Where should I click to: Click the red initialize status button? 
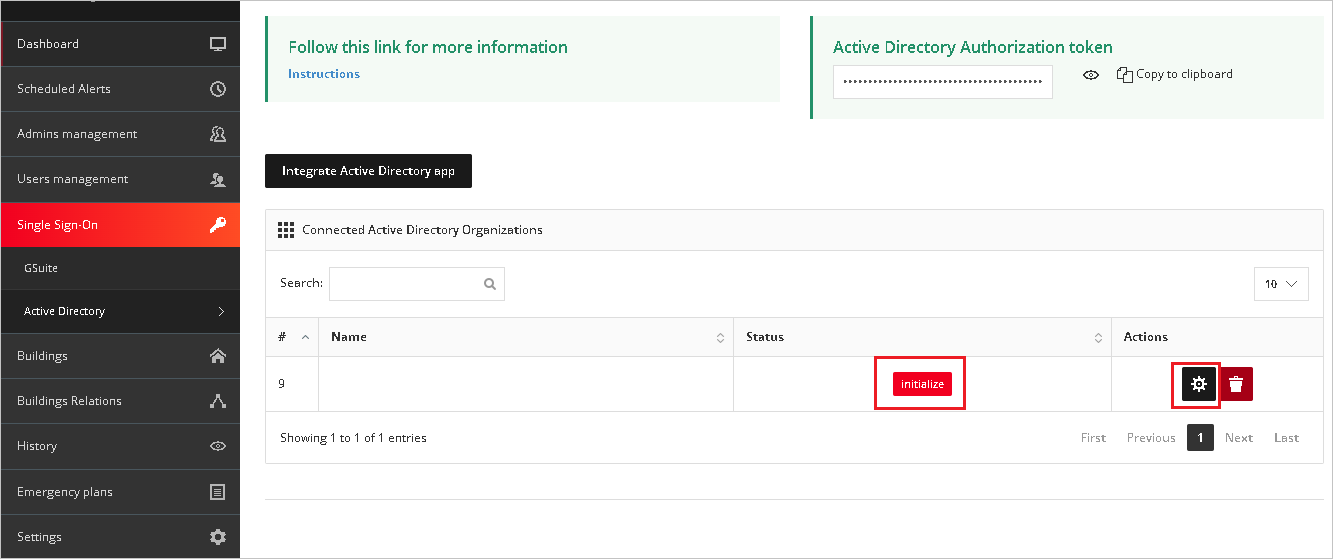click(x=922, y=384)
